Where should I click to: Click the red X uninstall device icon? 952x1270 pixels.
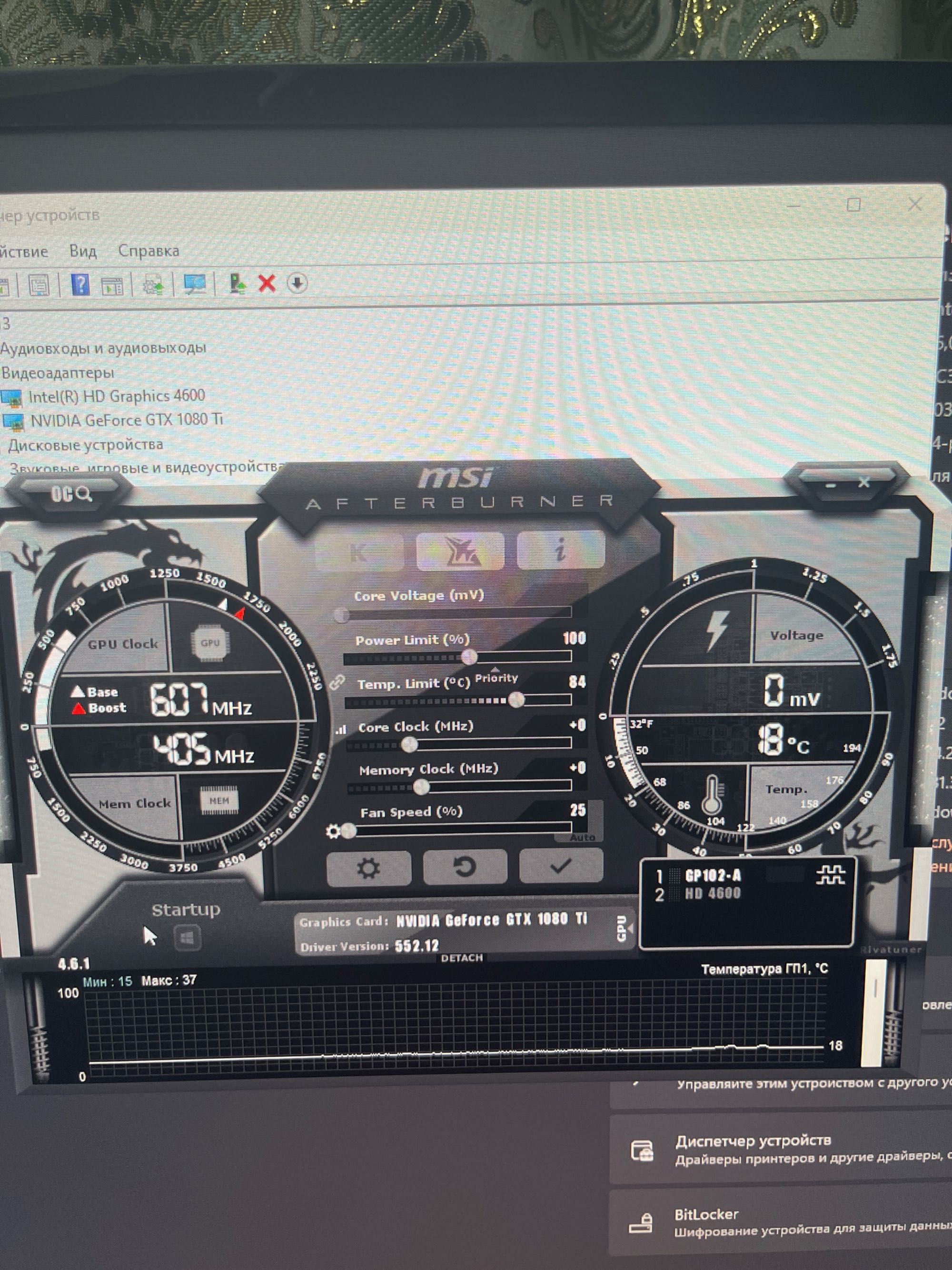[x=267, y=283]
